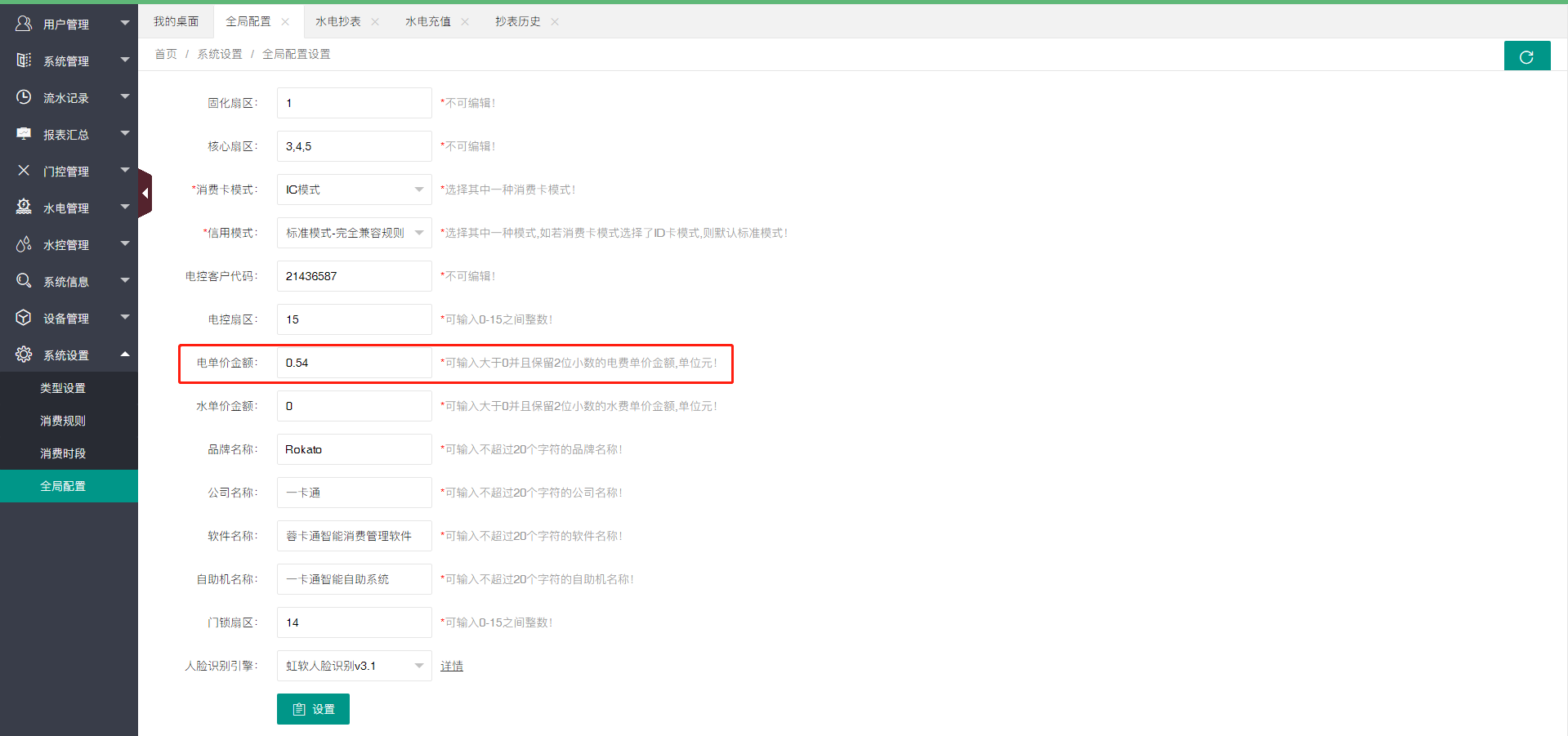The width and height of the screenshot is (1568, 736).
Task: Click the user management sidebar icon
Action: coord(24,24)
